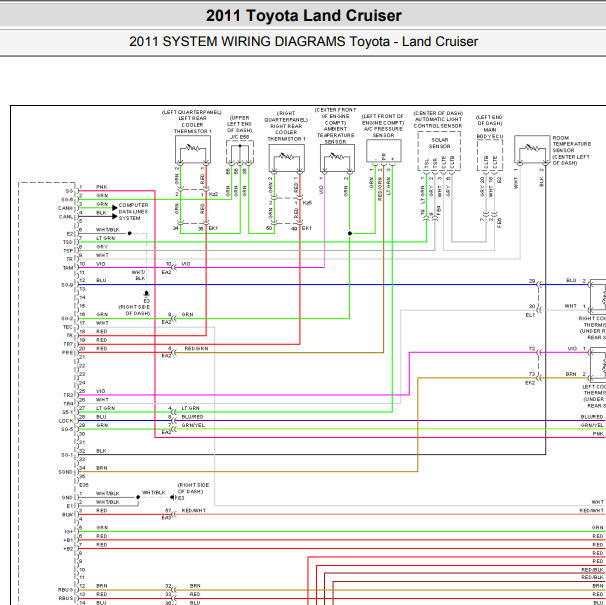Select the "ROOM TEMPERATURE SENSOR" label

click(x=571, y=144)
